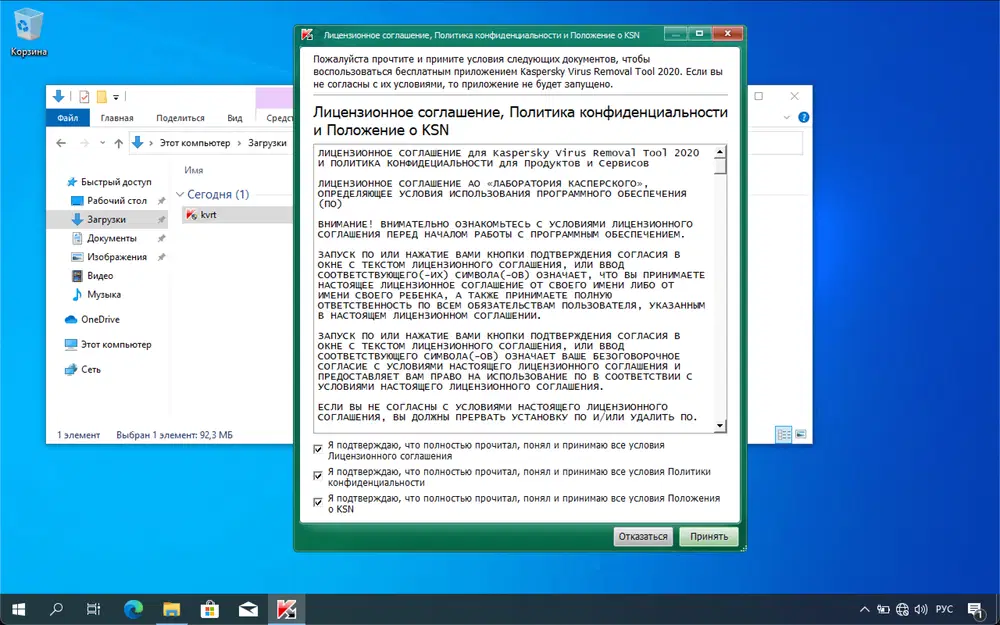The height and width of the screenshot is (625, 1000).
Task: Decline via the Отказаться button
Action: (643, 536)
